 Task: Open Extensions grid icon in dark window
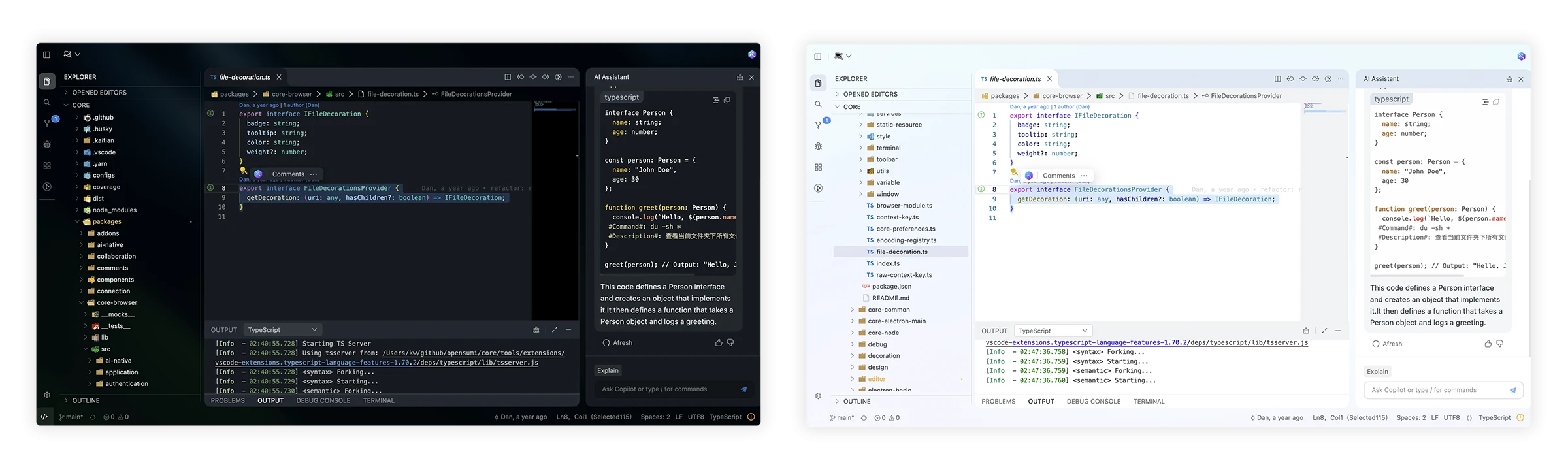[47, 166]
